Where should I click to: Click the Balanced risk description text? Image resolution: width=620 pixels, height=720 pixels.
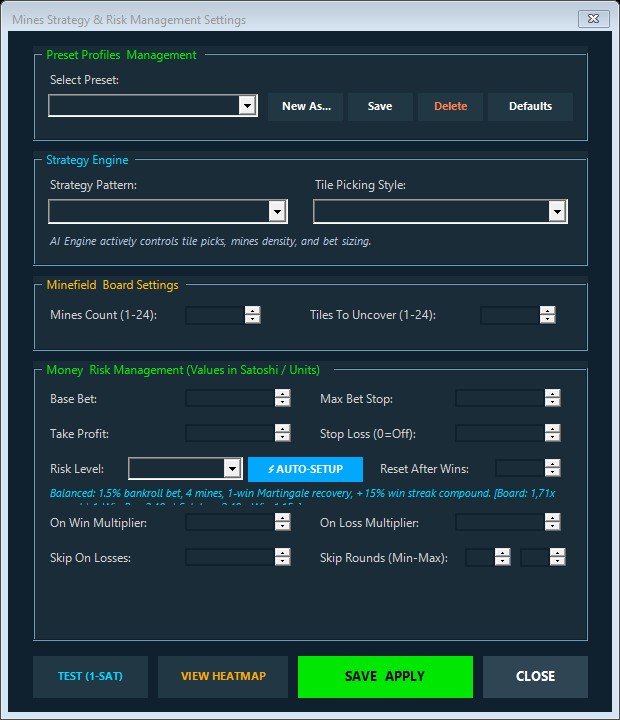click(302, 494)
